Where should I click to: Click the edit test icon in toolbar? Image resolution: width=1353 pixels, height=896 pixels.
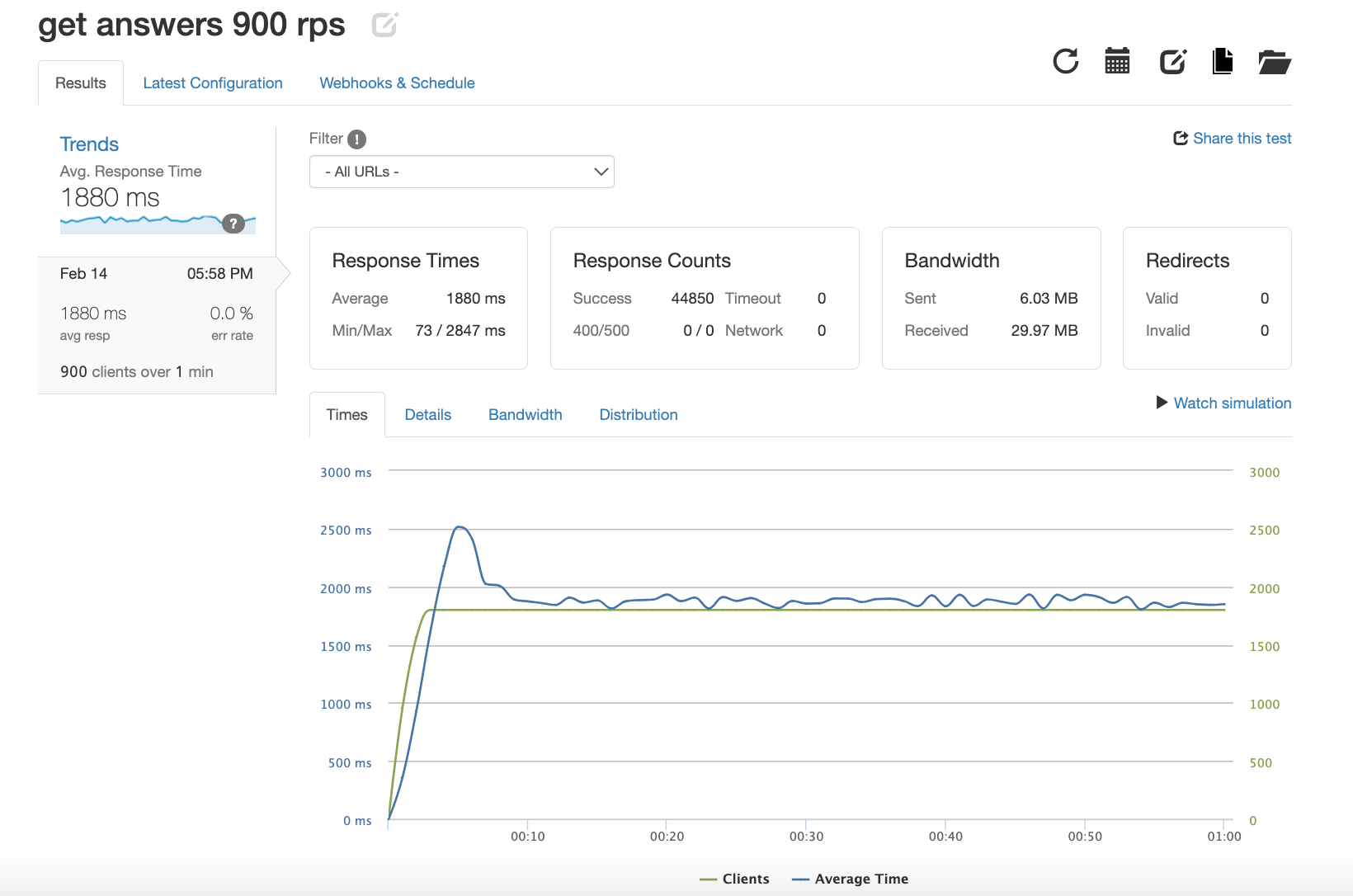(x=1172, y=61)
